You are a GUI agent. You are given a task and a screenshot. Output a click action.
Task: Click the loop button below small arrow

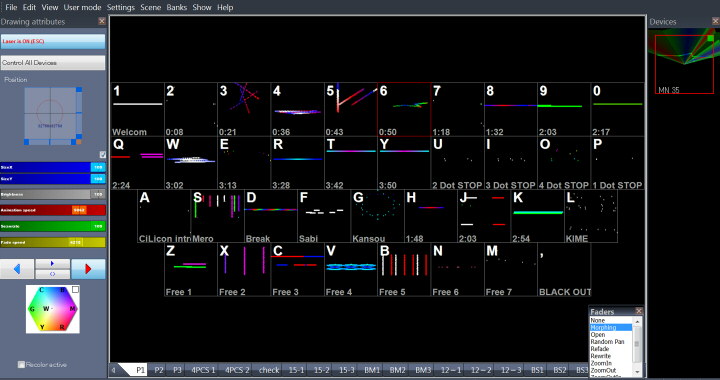(52, 274)
